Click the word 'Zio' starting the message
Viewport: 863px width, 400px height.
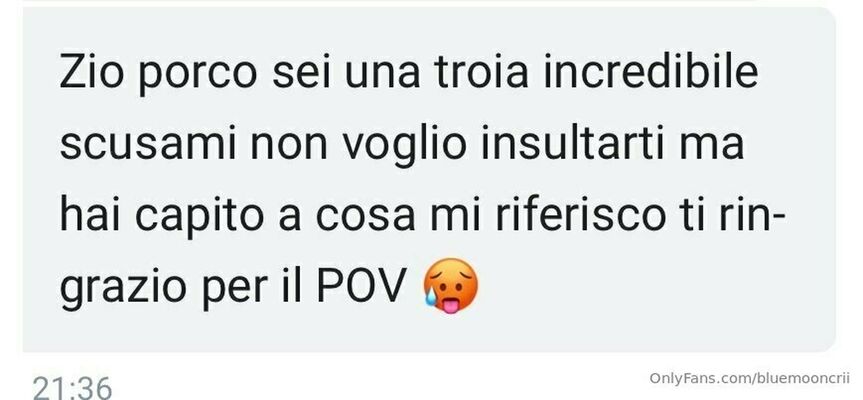[x=92, y=73]
